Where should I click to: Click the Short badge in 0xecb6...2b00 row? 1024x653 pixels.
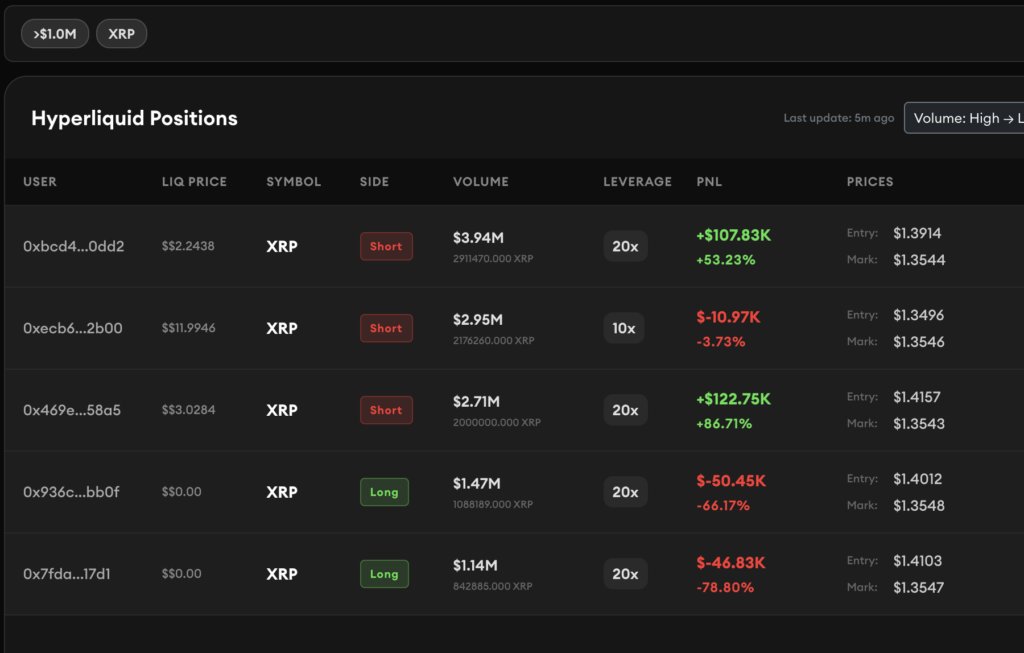386,328
